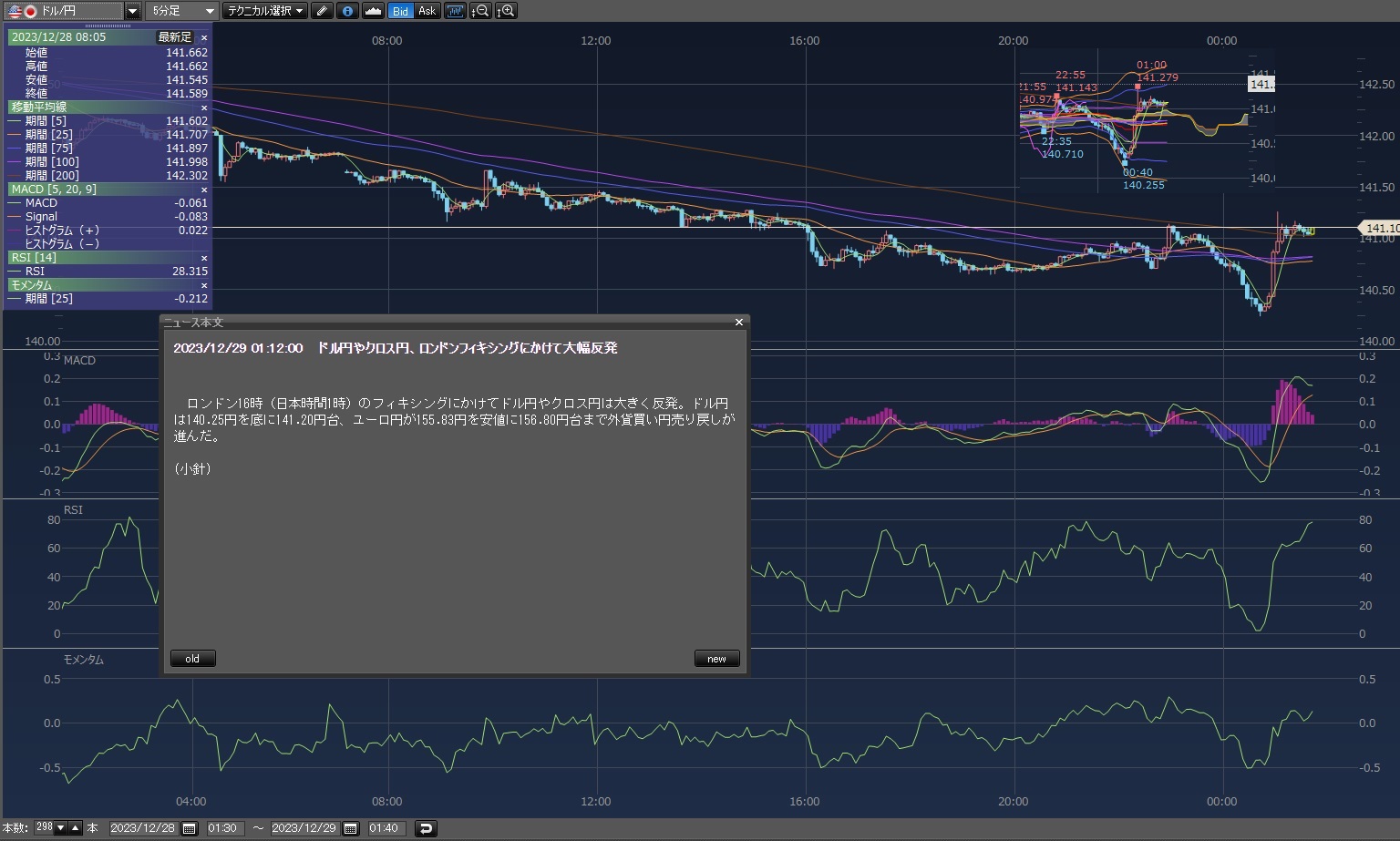
Task: Open the start date calendar picker
Action: coord(190,828)
